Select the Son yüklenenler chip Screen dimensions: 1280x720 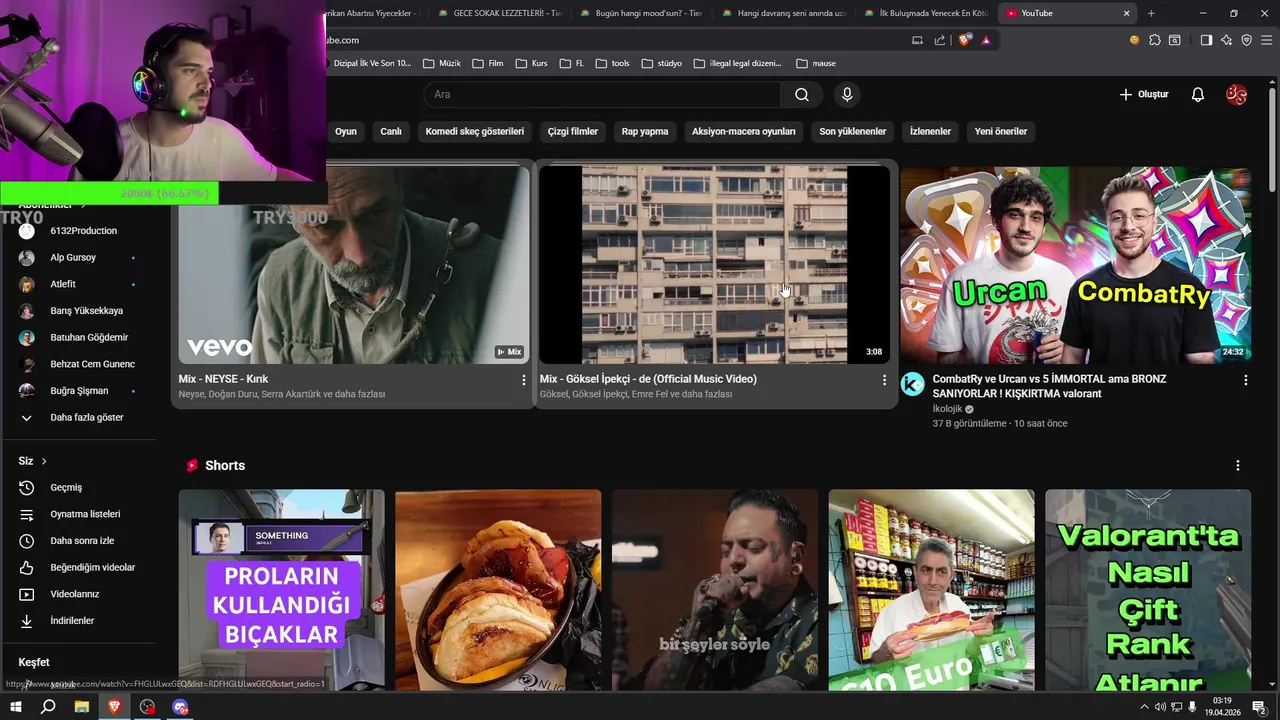853,131
